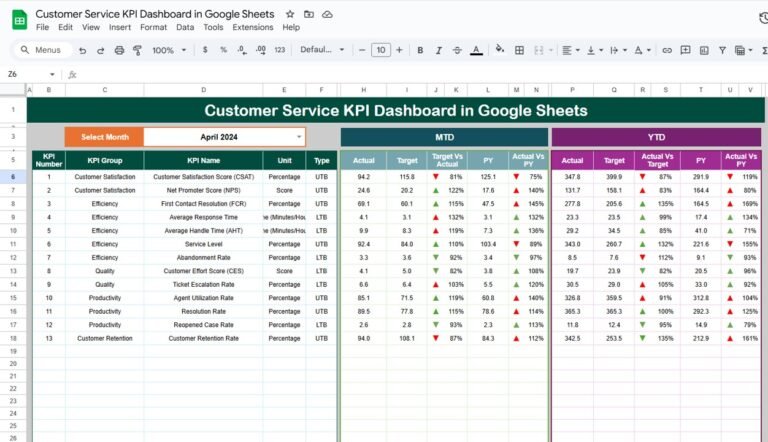
Task: Click the Select All corner box
Action: [x=13, y=90]
